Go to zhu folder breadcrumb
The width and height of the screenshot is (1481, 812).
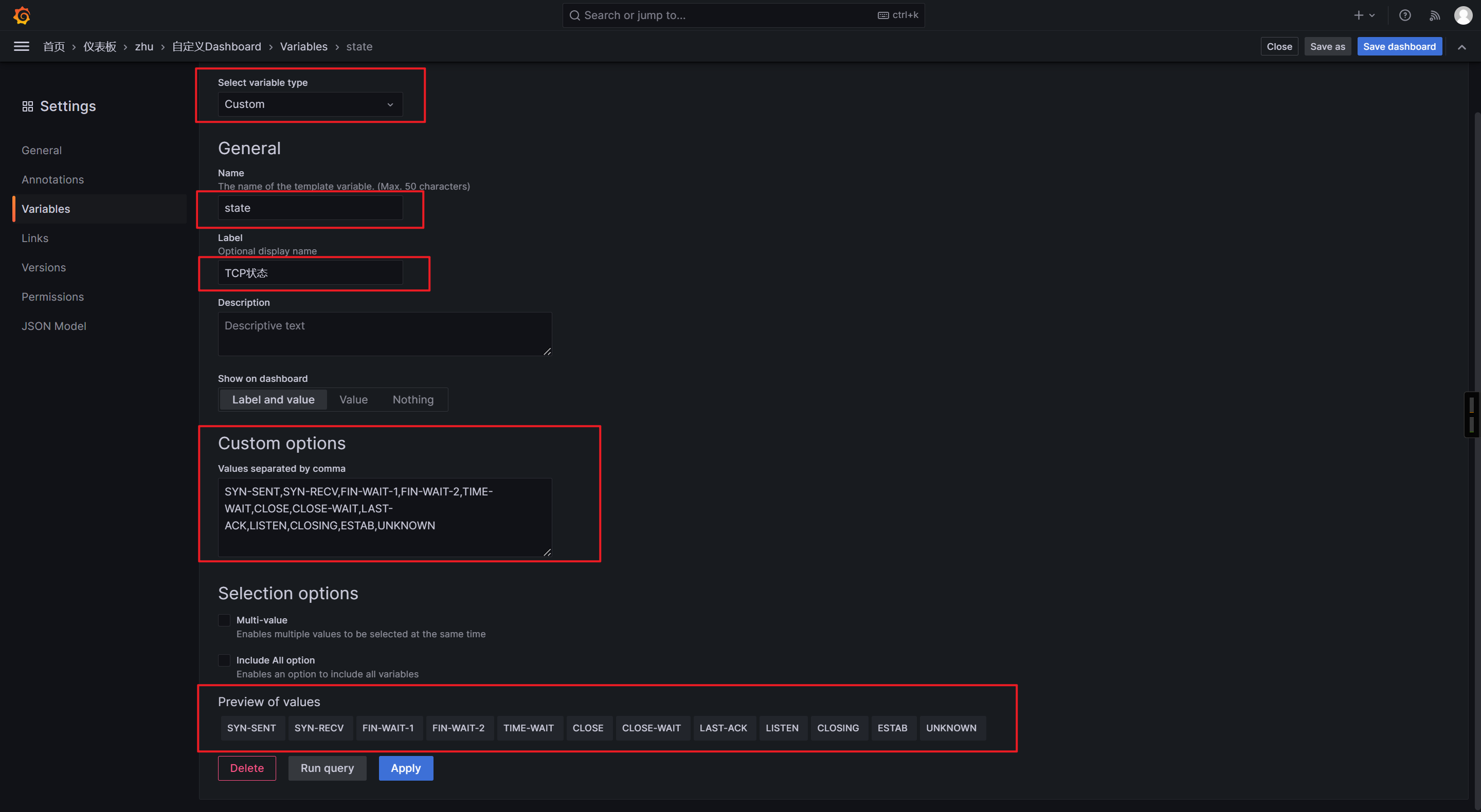(144, 47)
